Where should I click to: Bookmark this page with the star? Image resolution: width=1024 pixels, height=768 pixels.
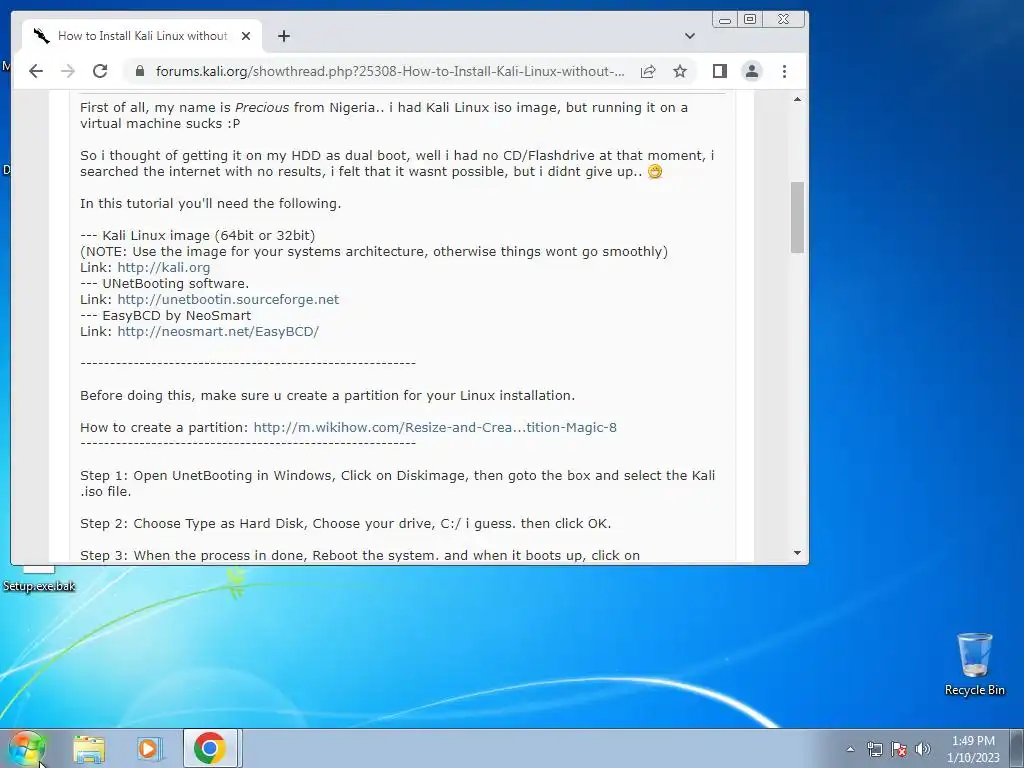pos(680,71)
